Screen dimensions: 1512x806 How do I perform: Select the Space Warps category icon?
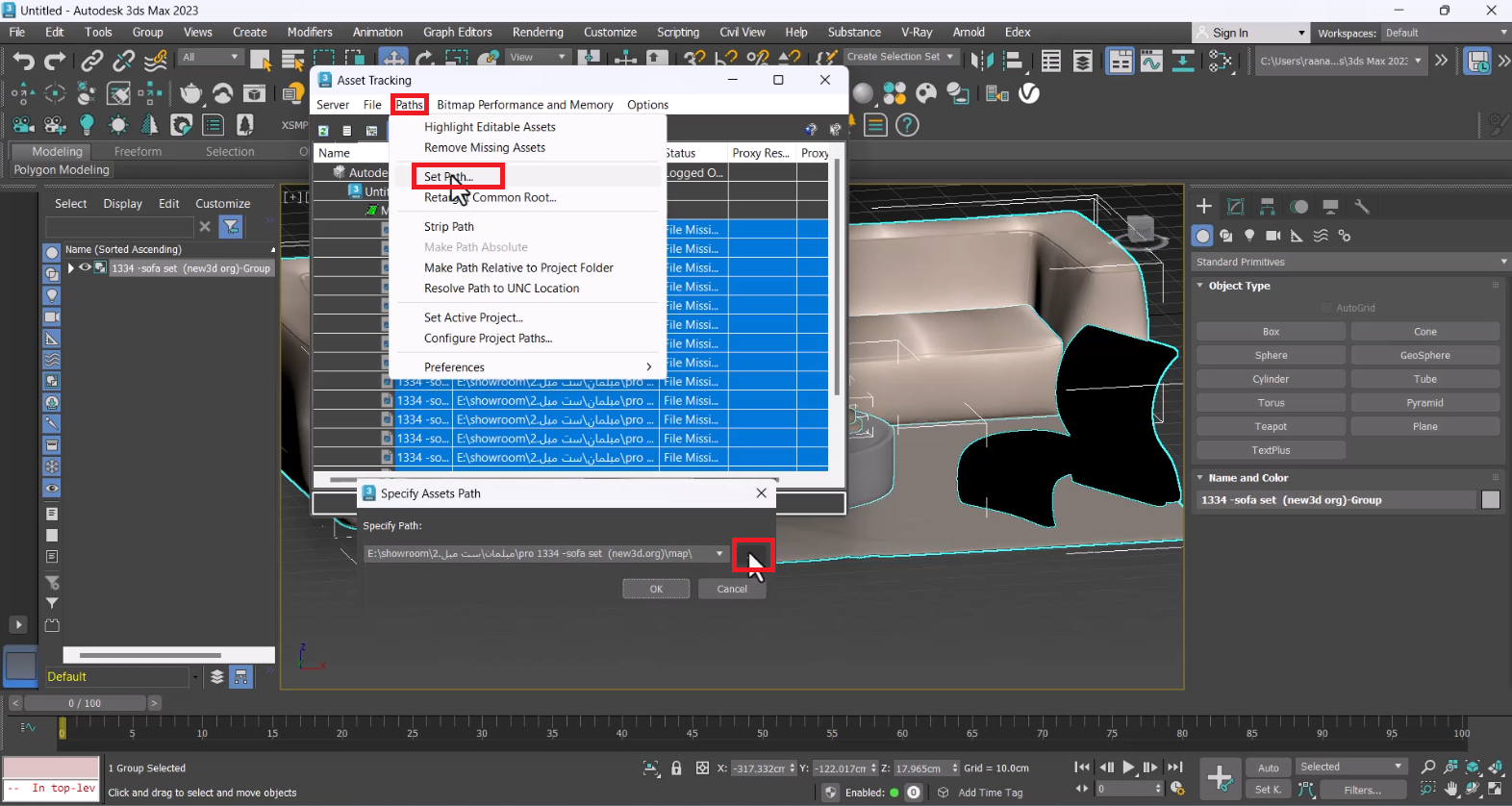coord(1321,236)
